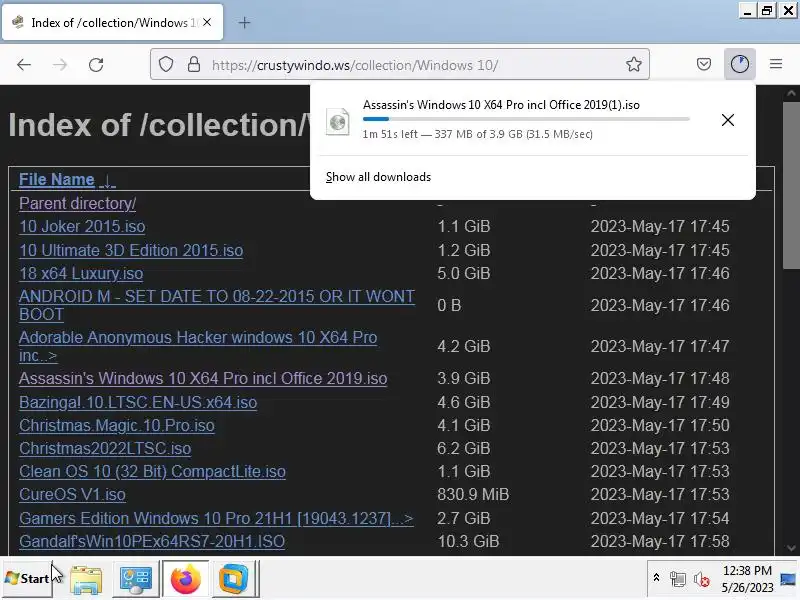The image size is (800, 600).
Task: Reload the current page
Action: pyautogui.click(x=96, y=65)
